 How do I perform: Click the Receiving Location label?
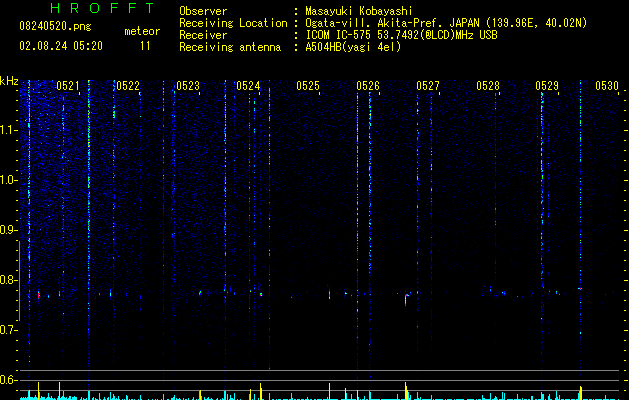click(233, 23)
